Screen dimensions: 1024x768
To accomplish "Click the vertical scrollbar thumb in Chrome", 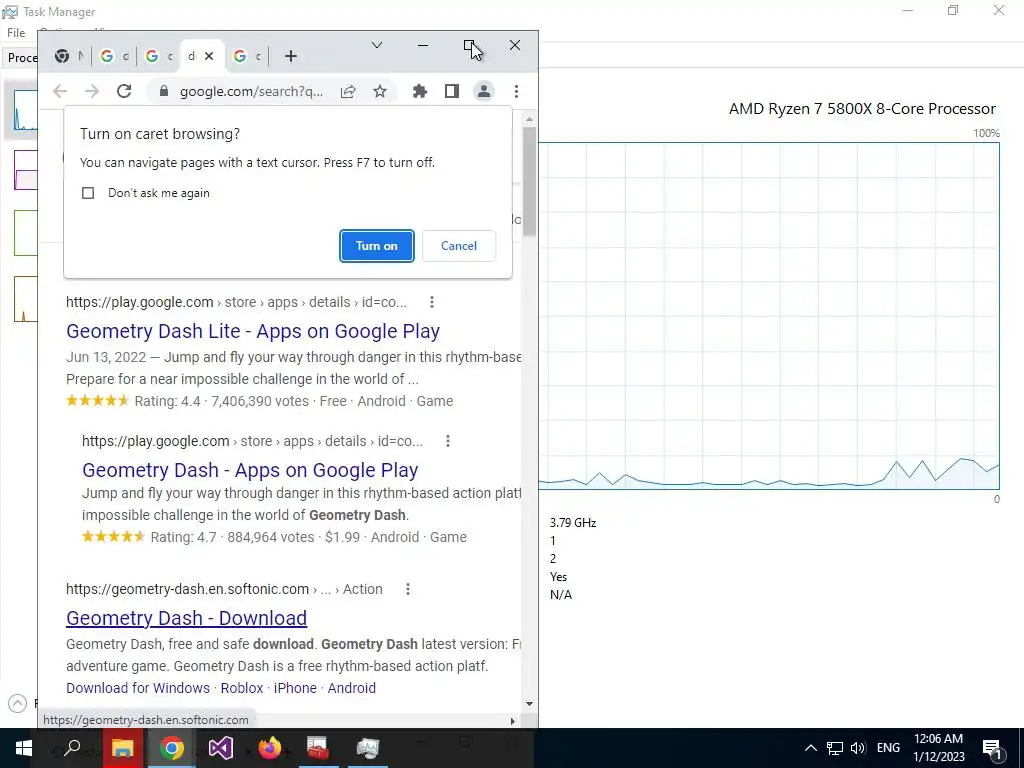I will coord(530,182).
